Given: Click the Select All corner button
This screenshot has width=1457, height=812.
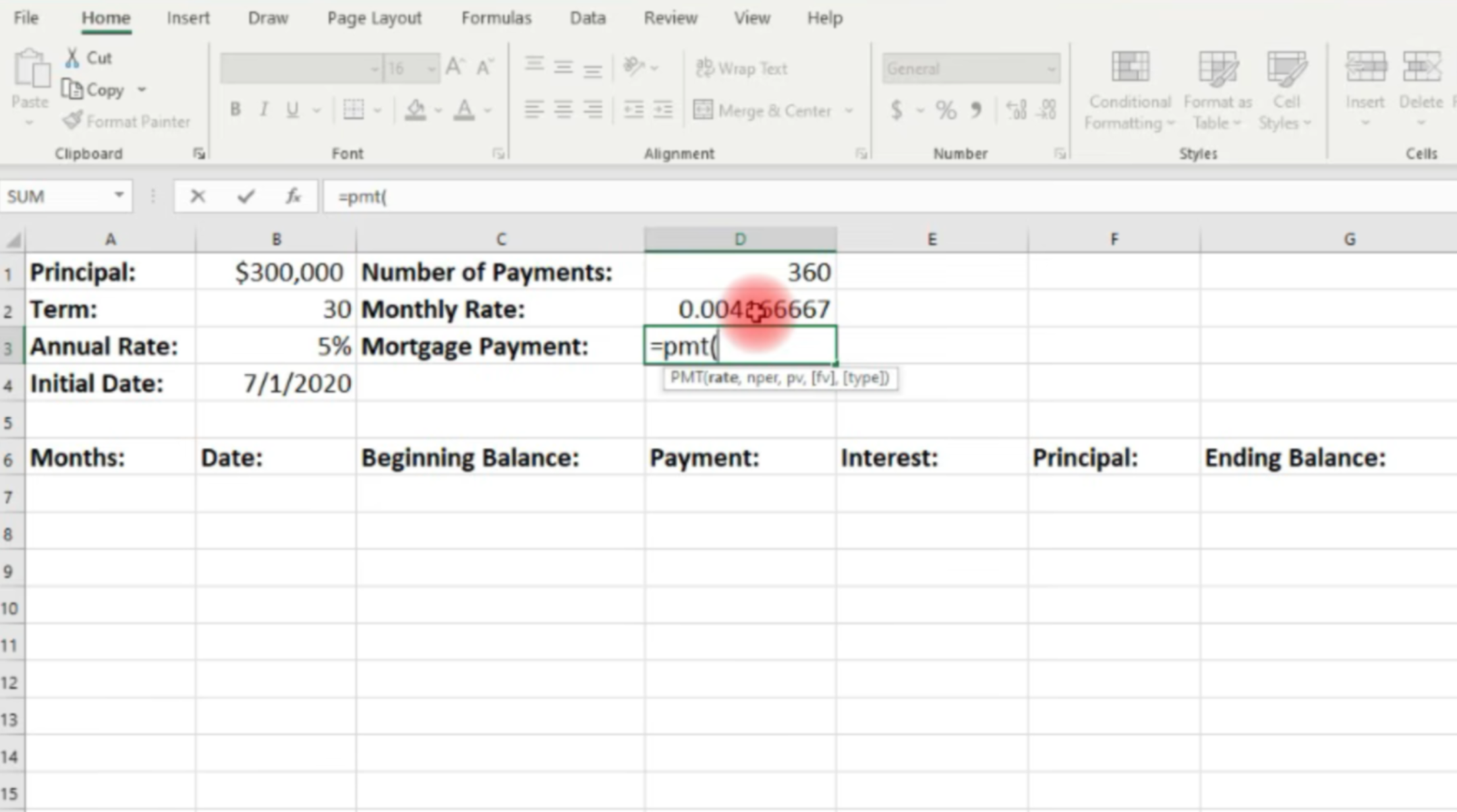Looking at the screenshot, I should 13,239.
